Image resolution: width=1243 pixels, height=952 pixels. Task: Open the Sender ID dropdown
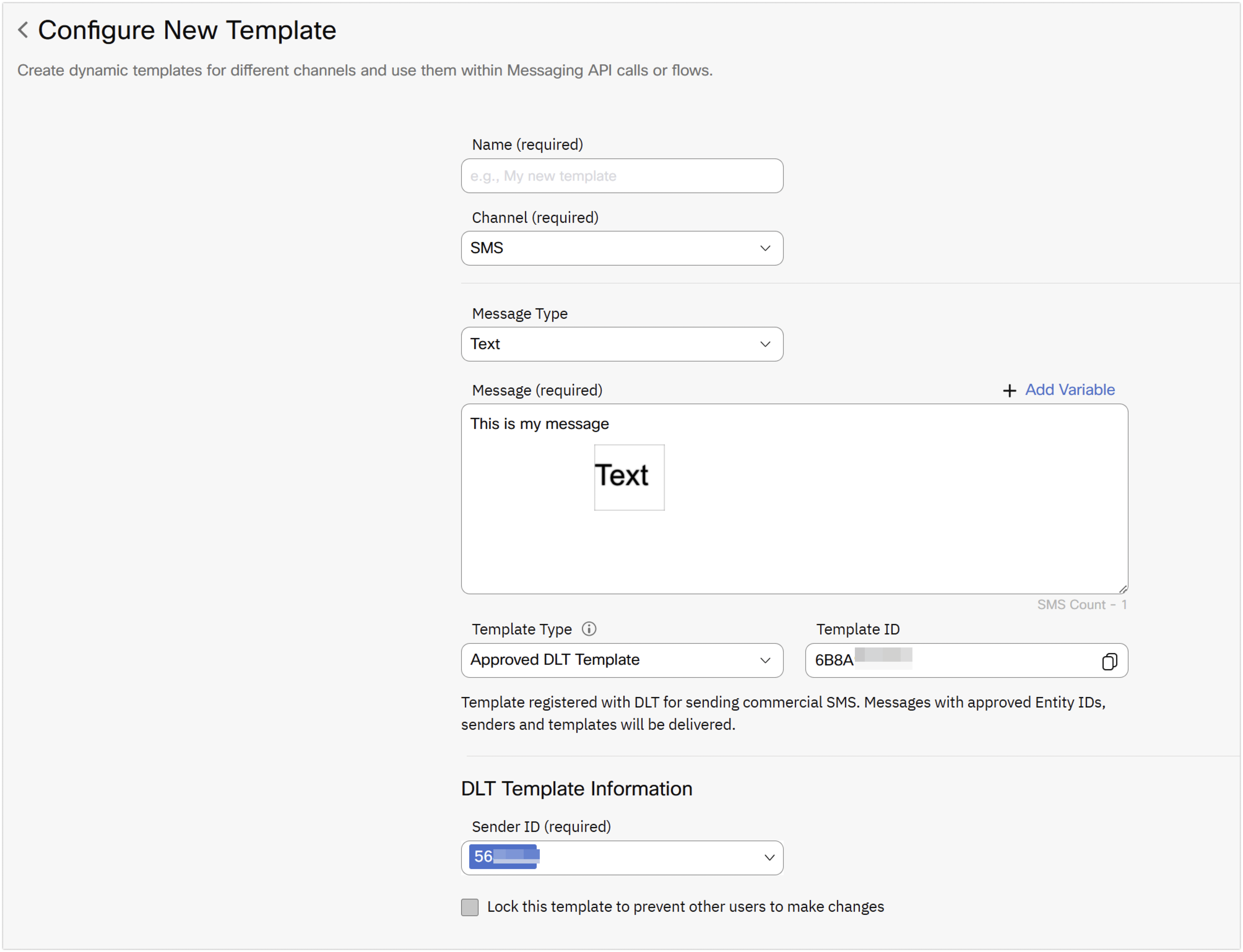tap(622, 857)
